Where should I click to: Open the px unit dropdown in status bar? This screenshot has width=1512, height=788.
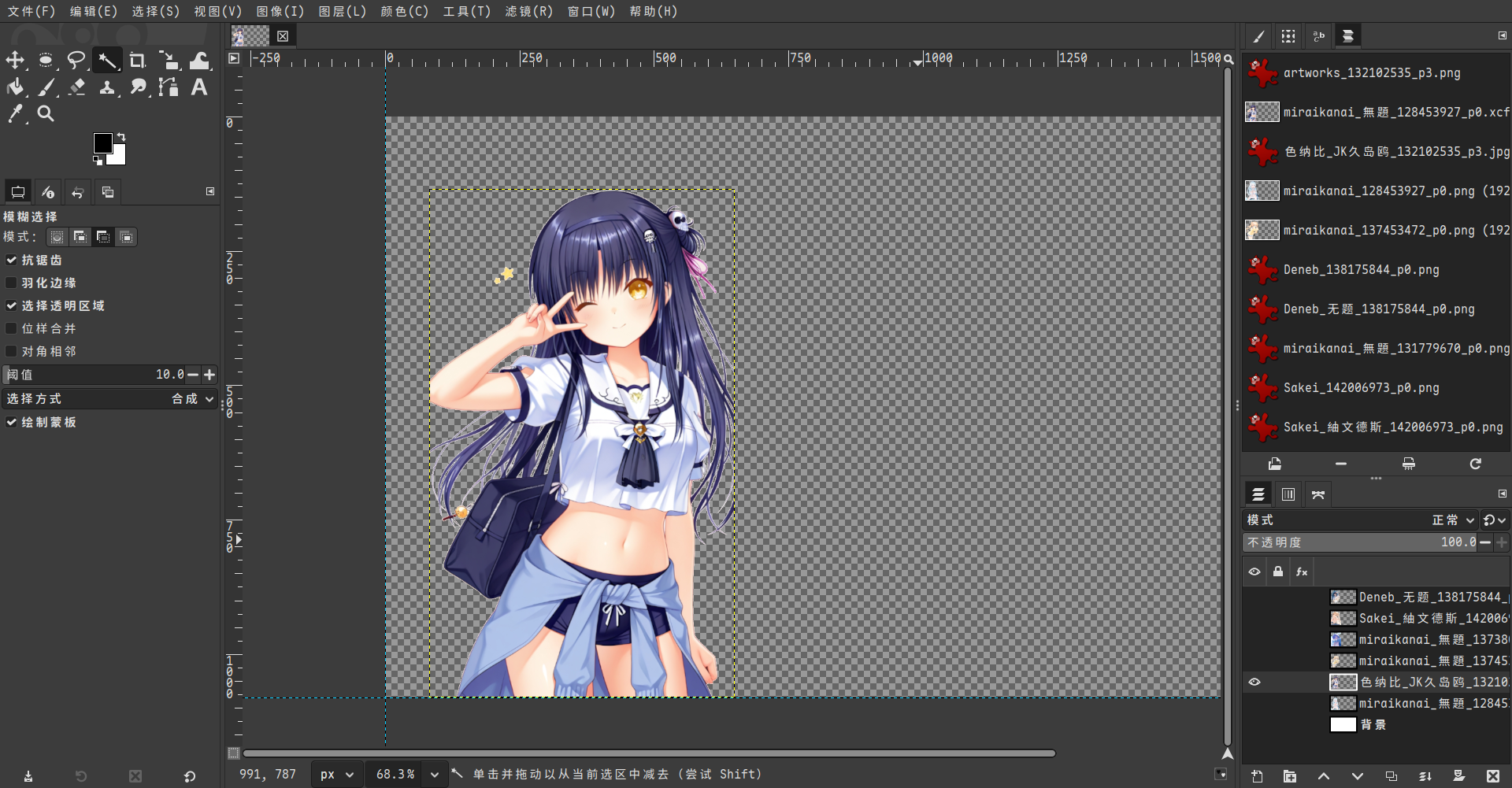[x=337, y=775]
